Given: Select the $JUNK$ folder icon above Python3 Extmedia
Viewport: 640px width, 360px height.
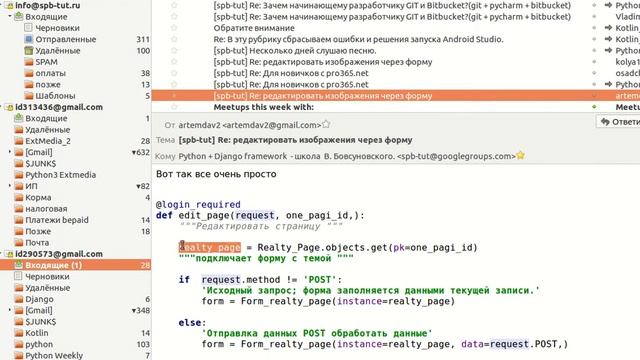Looking at the screenshot, I should [x=18, y=163].
